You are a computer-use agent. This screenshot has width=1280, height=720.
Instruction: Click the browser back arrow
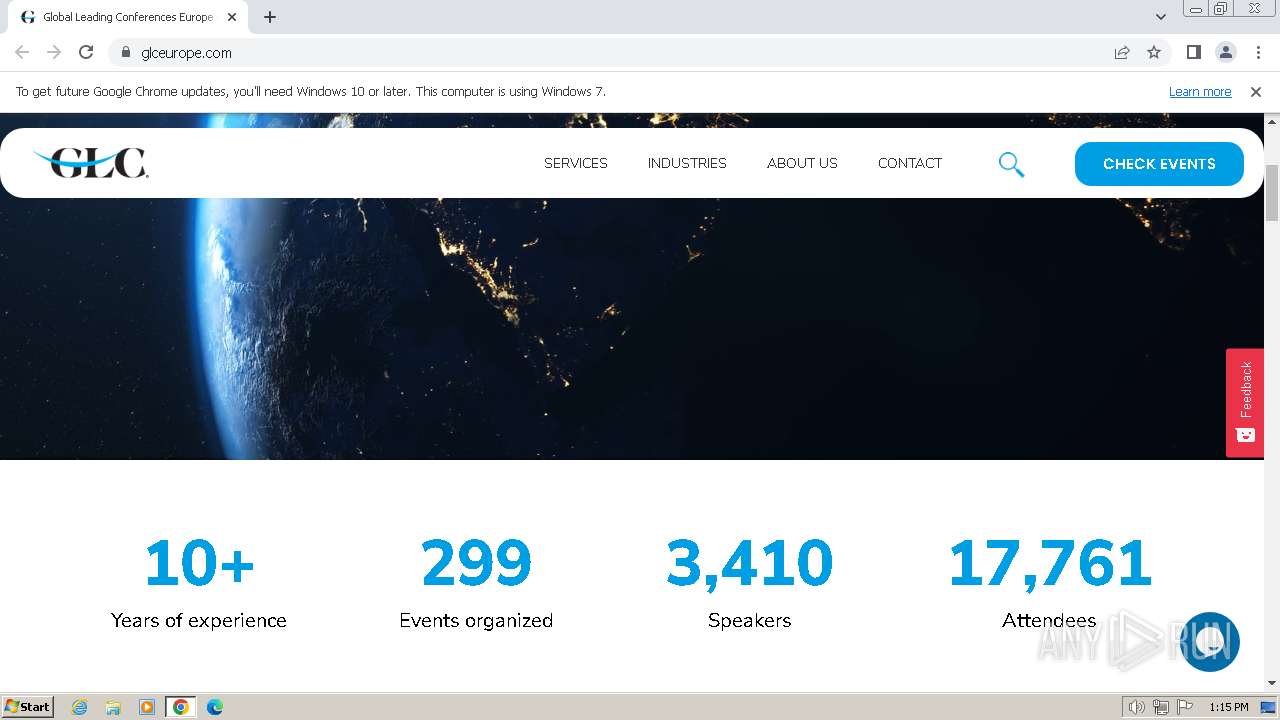click(22, 52)
